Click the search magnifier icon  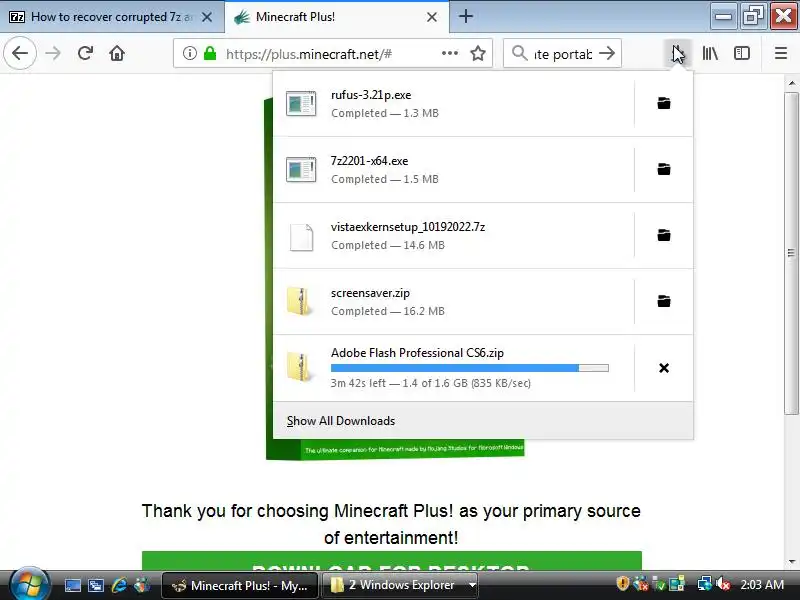[x=519, y=53]
